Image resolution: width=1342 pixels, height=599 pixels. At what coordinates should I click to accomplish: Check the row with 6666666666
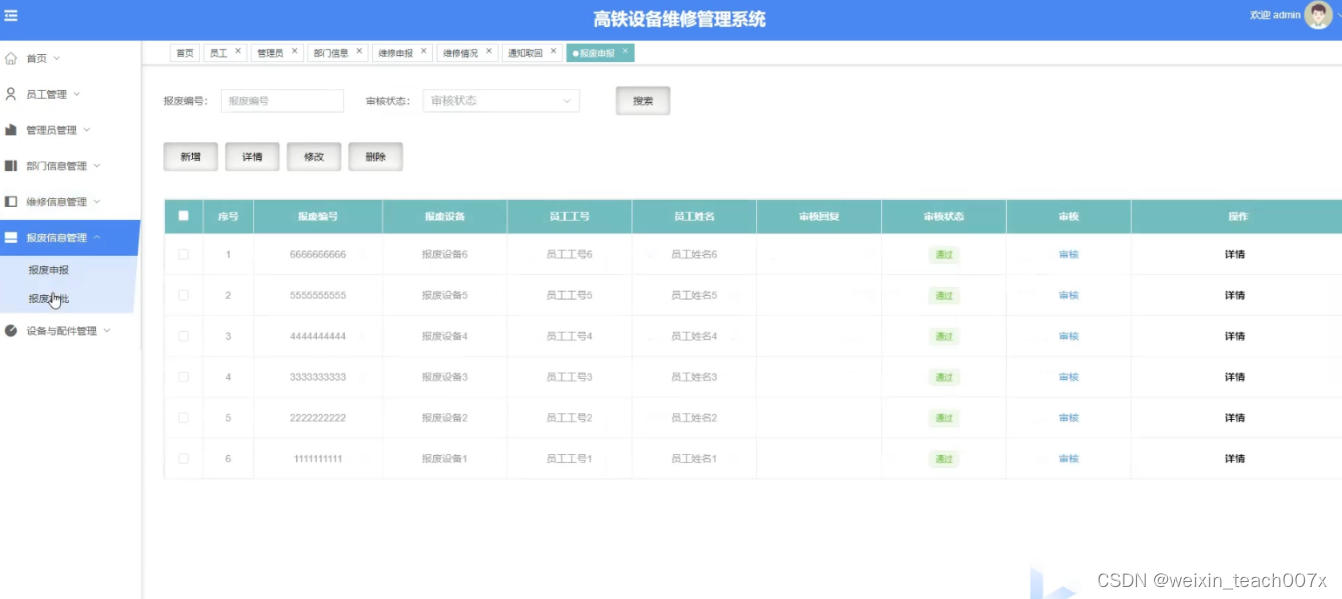(183, 254)
